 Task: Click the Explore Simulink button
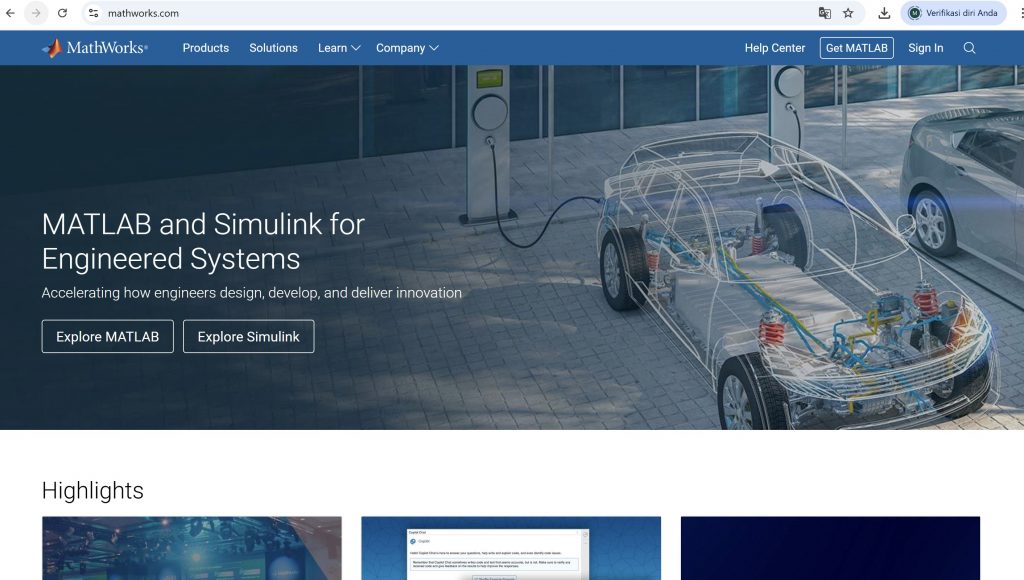(x=248, y=336)
